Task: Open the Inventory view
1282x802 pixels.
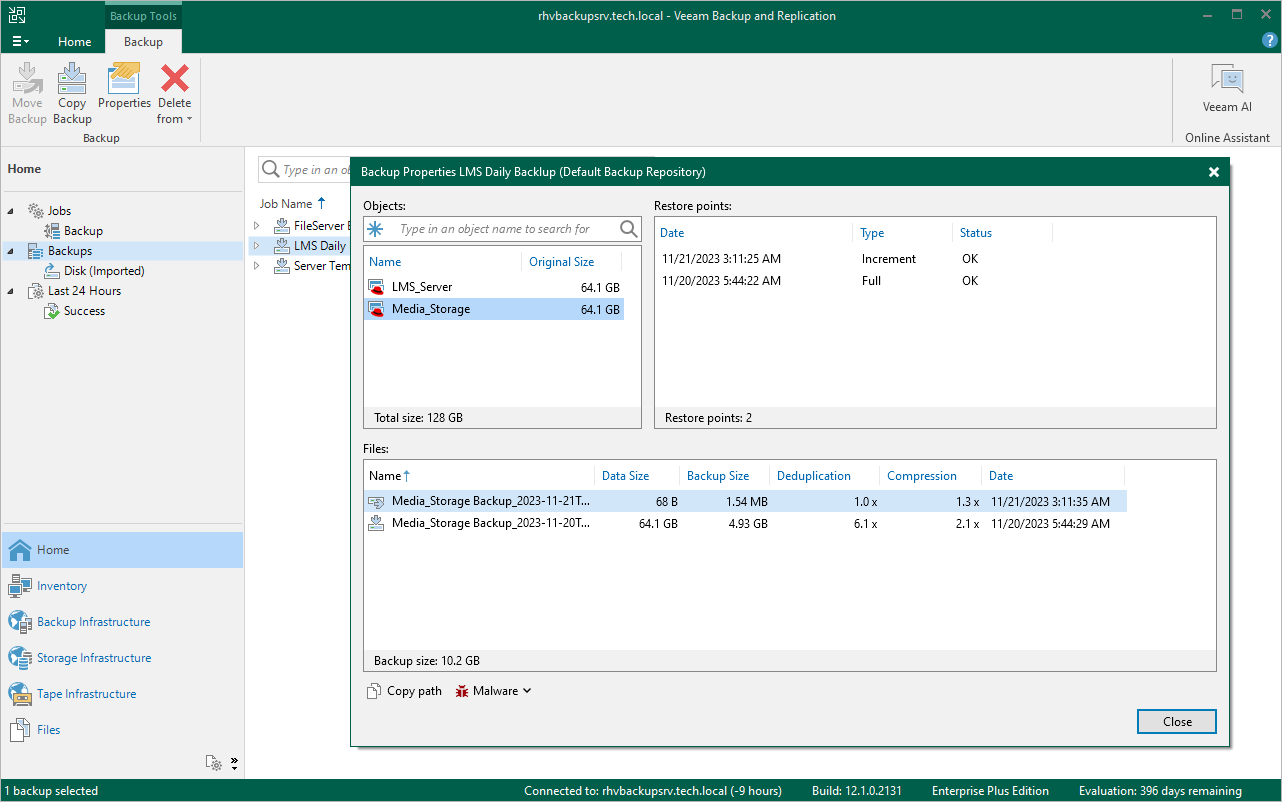Action: (x=123, y=586)
